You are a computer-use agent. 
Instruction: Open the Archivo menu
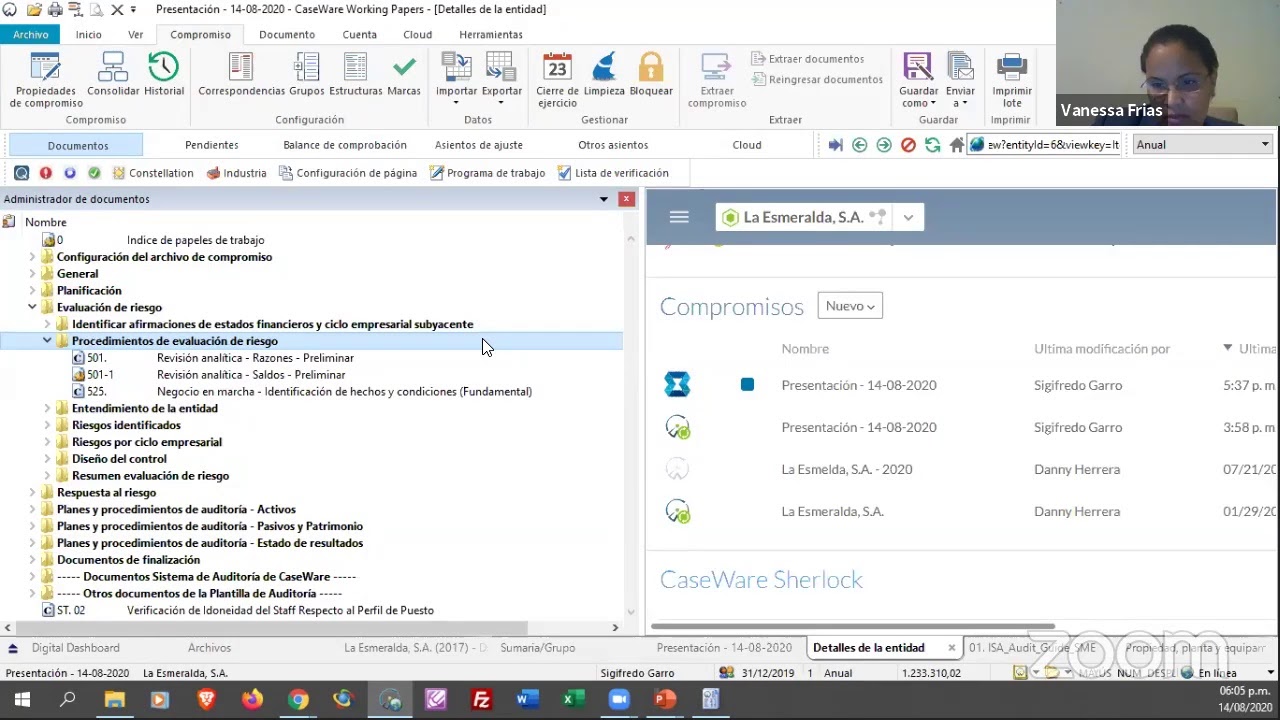pyautogui.click(x=30, y=34)
